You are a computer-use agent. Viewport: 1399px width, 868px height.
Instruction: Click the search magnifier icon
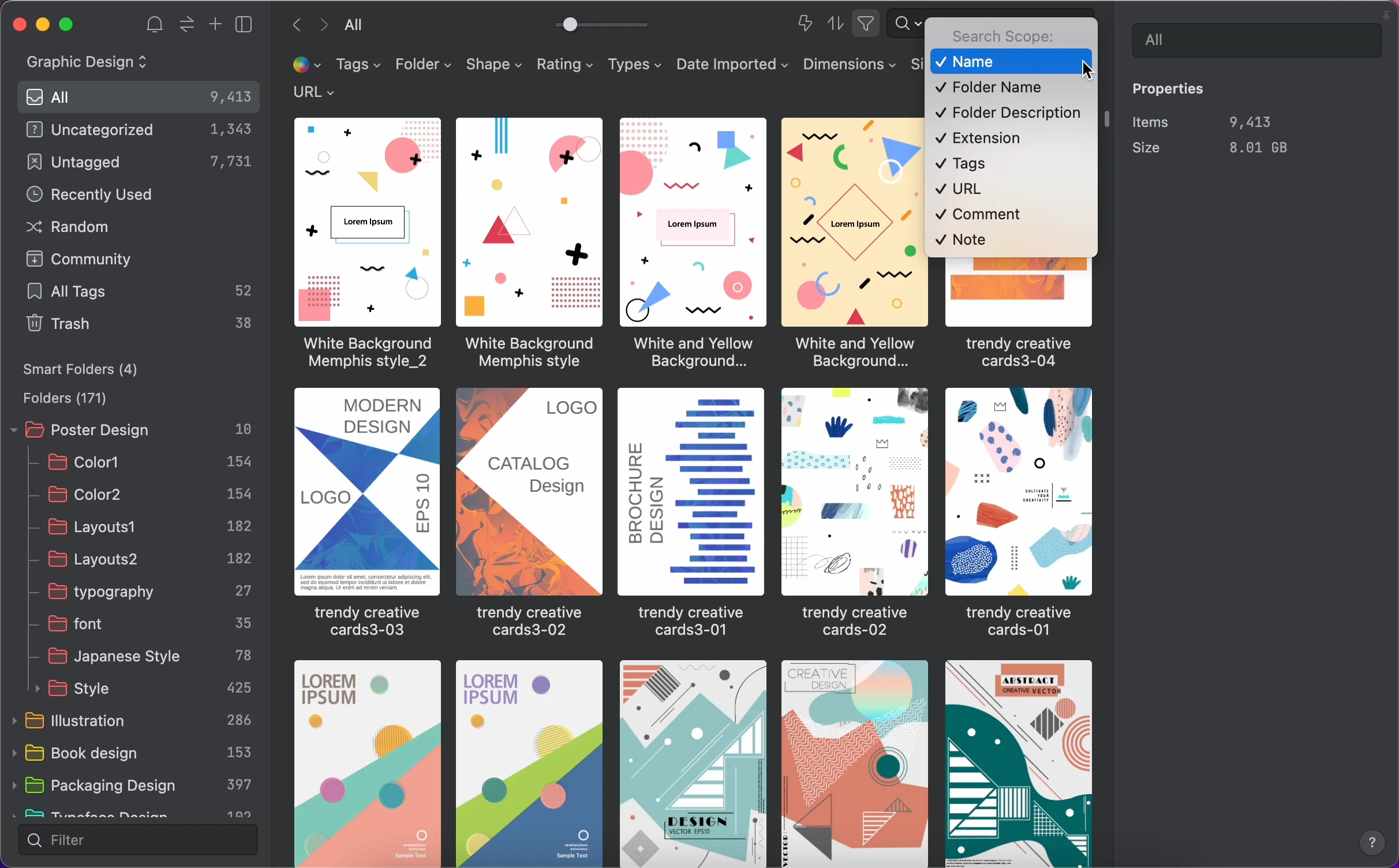tap(902, 24)
